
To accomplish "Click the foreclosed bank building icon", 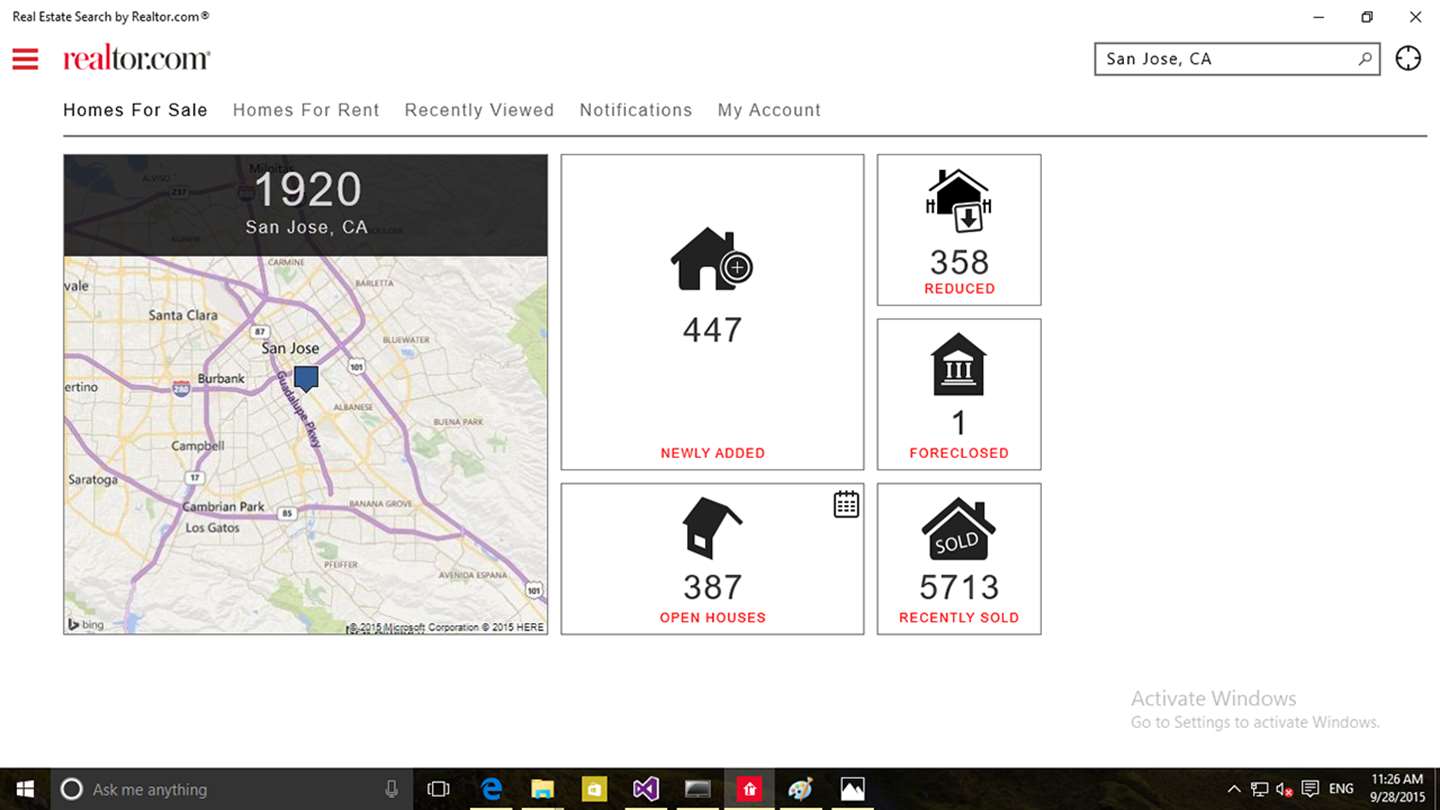I will (x=958, y=365).
